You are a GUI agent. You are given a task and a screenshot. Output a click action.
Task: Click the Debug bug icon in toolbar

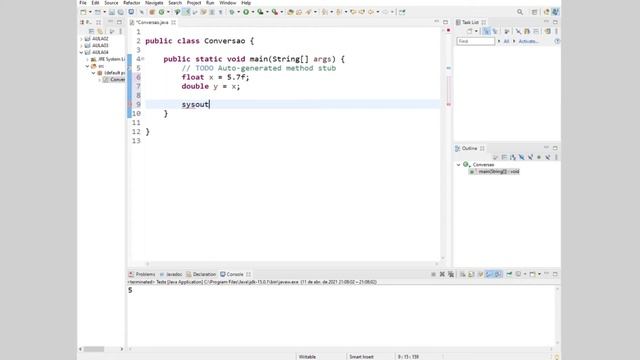(x=231, y=12)
